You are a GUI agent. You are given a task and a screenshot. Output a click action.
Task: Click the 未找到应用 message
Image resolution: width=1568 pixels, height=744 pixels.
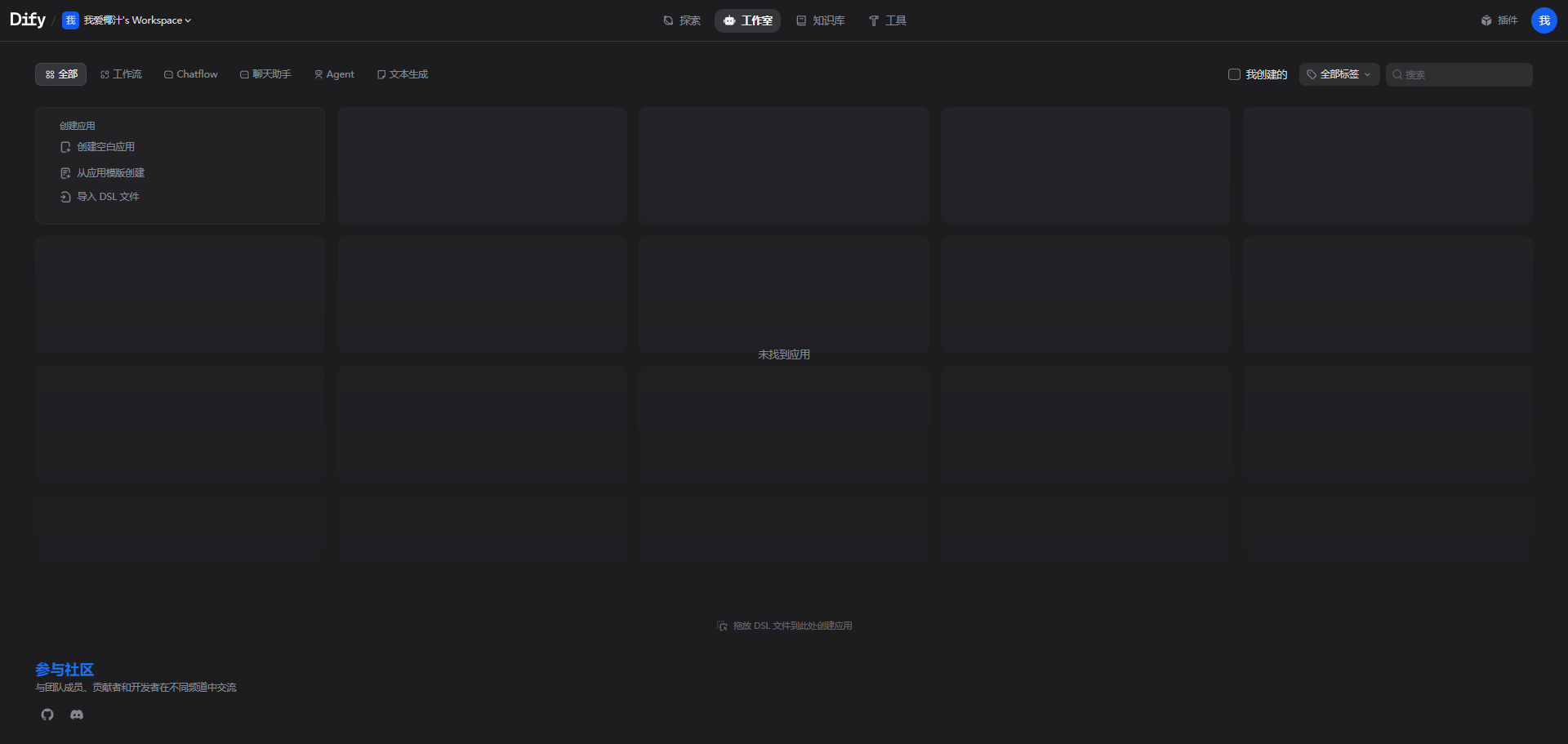(784, 354)
